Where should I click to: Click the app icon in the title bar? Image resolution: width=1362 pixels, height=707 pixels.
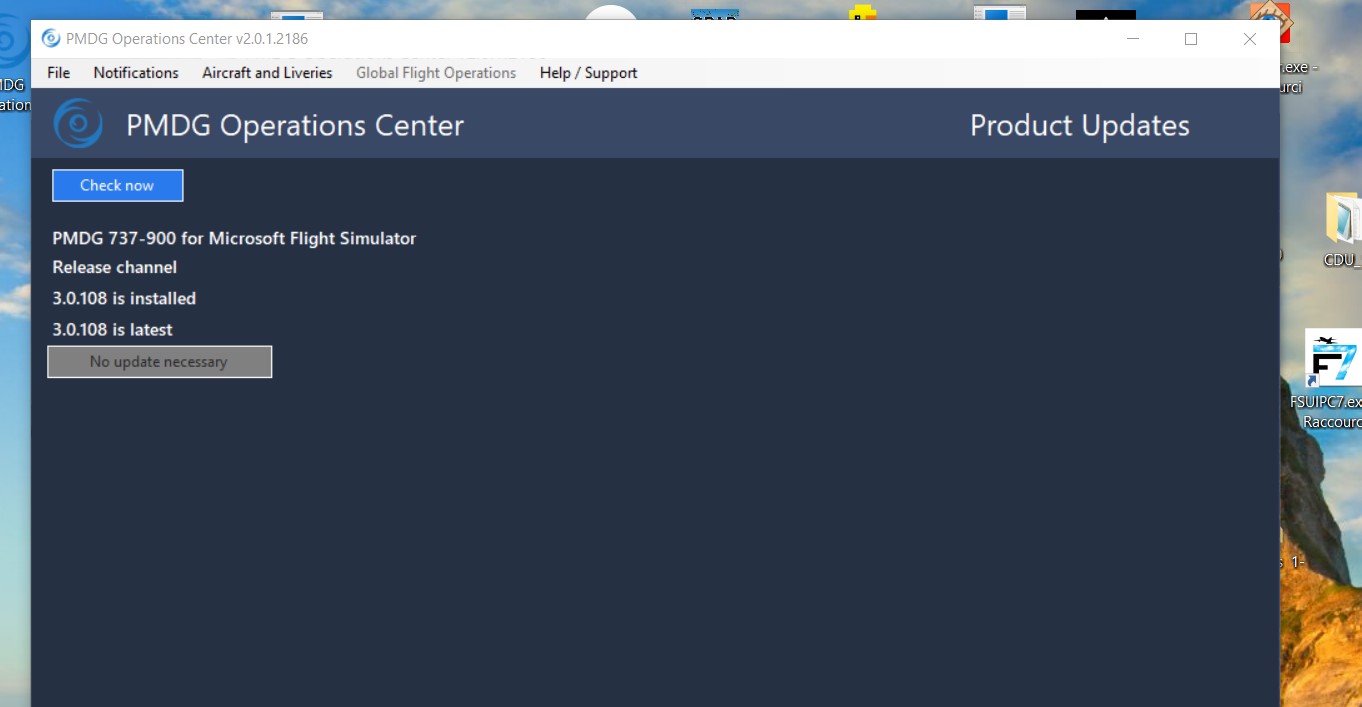[50, 39]
